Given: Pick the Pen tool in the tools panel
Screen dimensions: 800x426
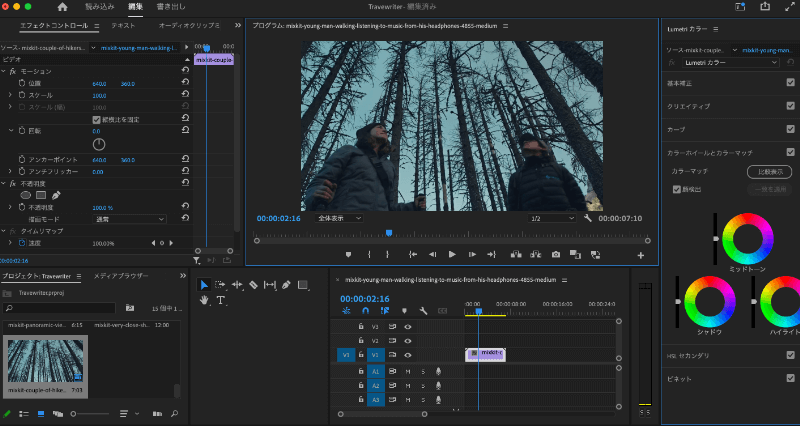Looking at the screenshot, I should (286, 285).
